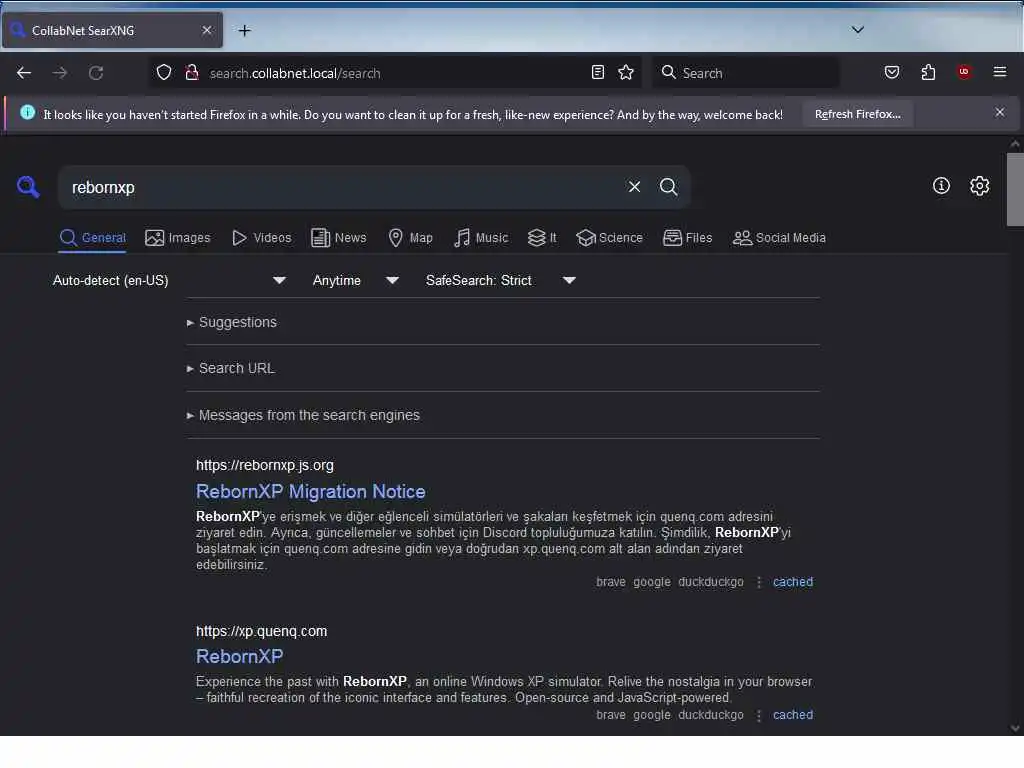Open the SafeSearch: Strict dropdown
The image size is (1024, 768).
(x=500, y=280)
